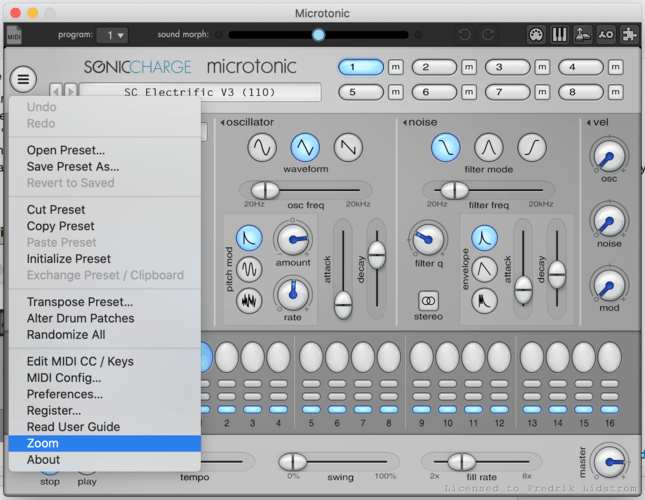Select drum channel 3 button
Image resolution: width=645 pixels, height=500 pixels.
(x=508, y=67)
